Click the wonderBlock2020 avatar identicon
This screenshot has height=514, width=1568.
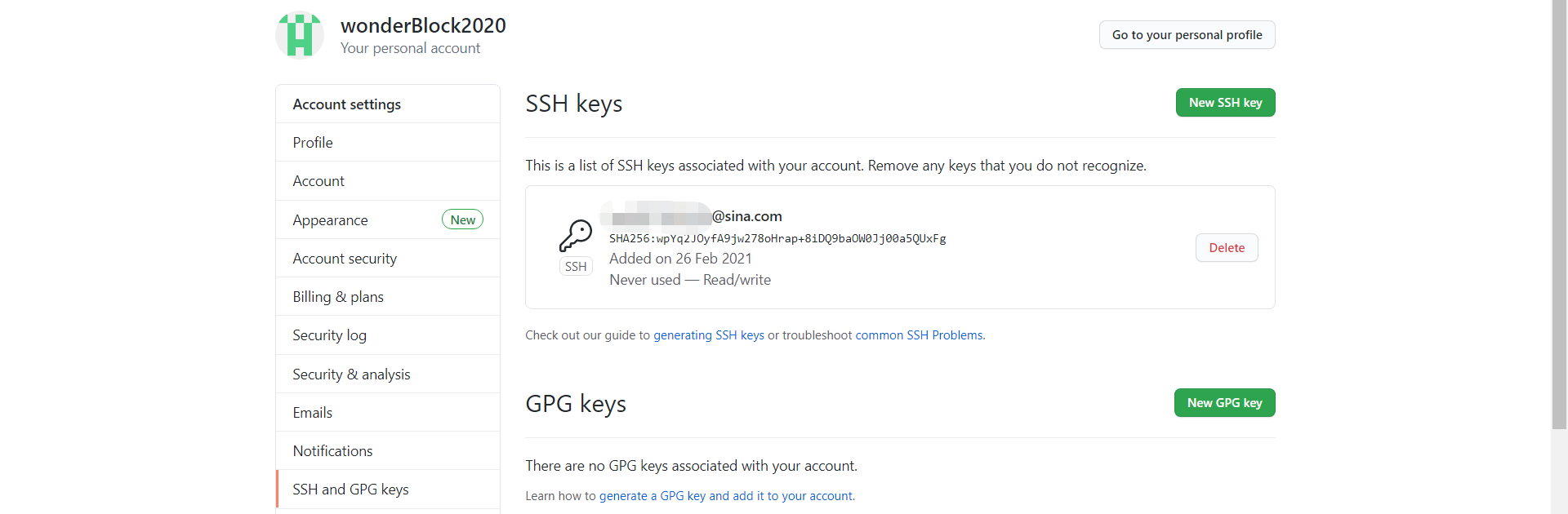click(300, 35)
